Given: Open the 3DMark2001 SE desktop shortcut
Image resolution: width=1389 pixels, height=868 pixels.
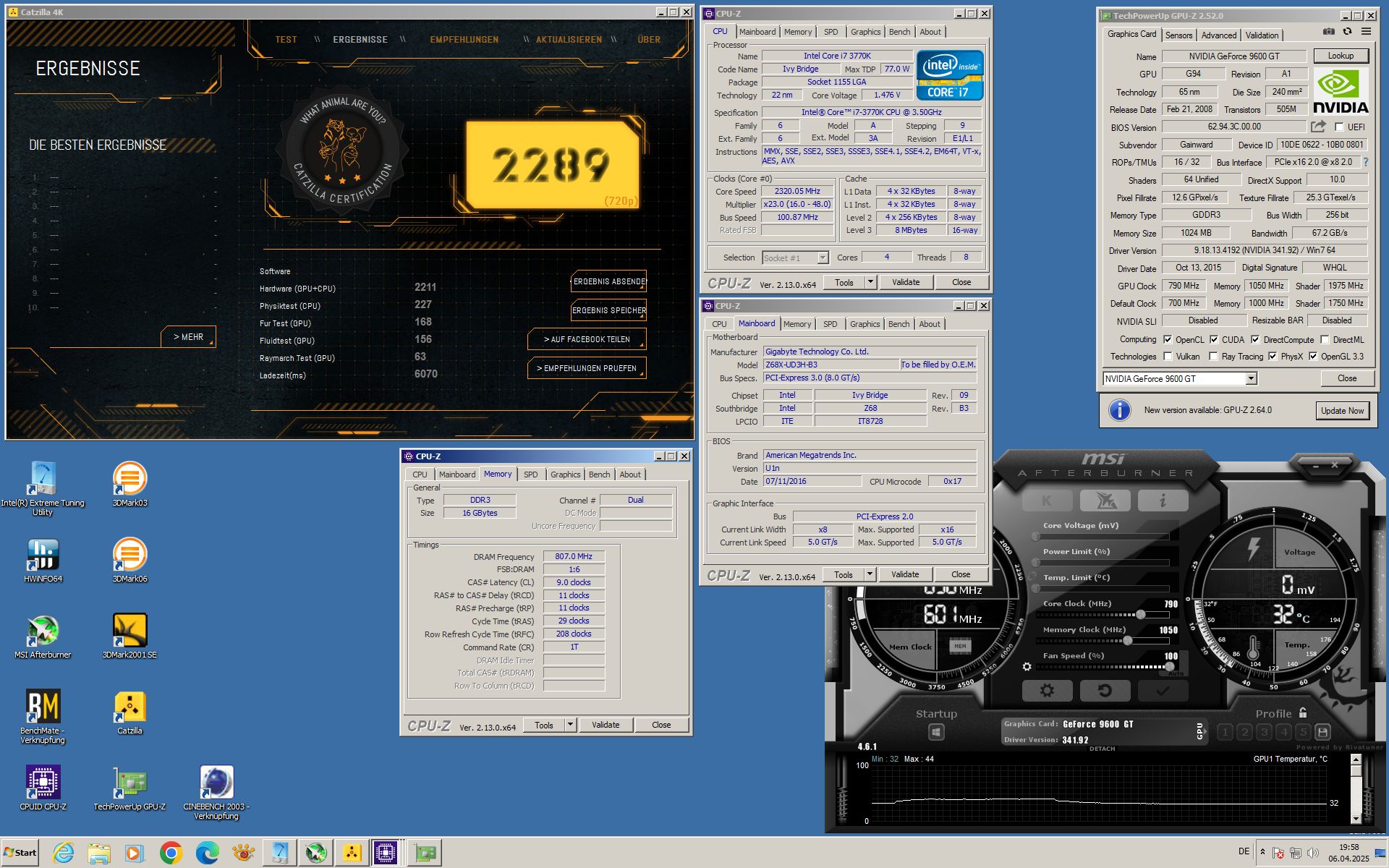Looking at the screenshot, I should pos(130,637).
